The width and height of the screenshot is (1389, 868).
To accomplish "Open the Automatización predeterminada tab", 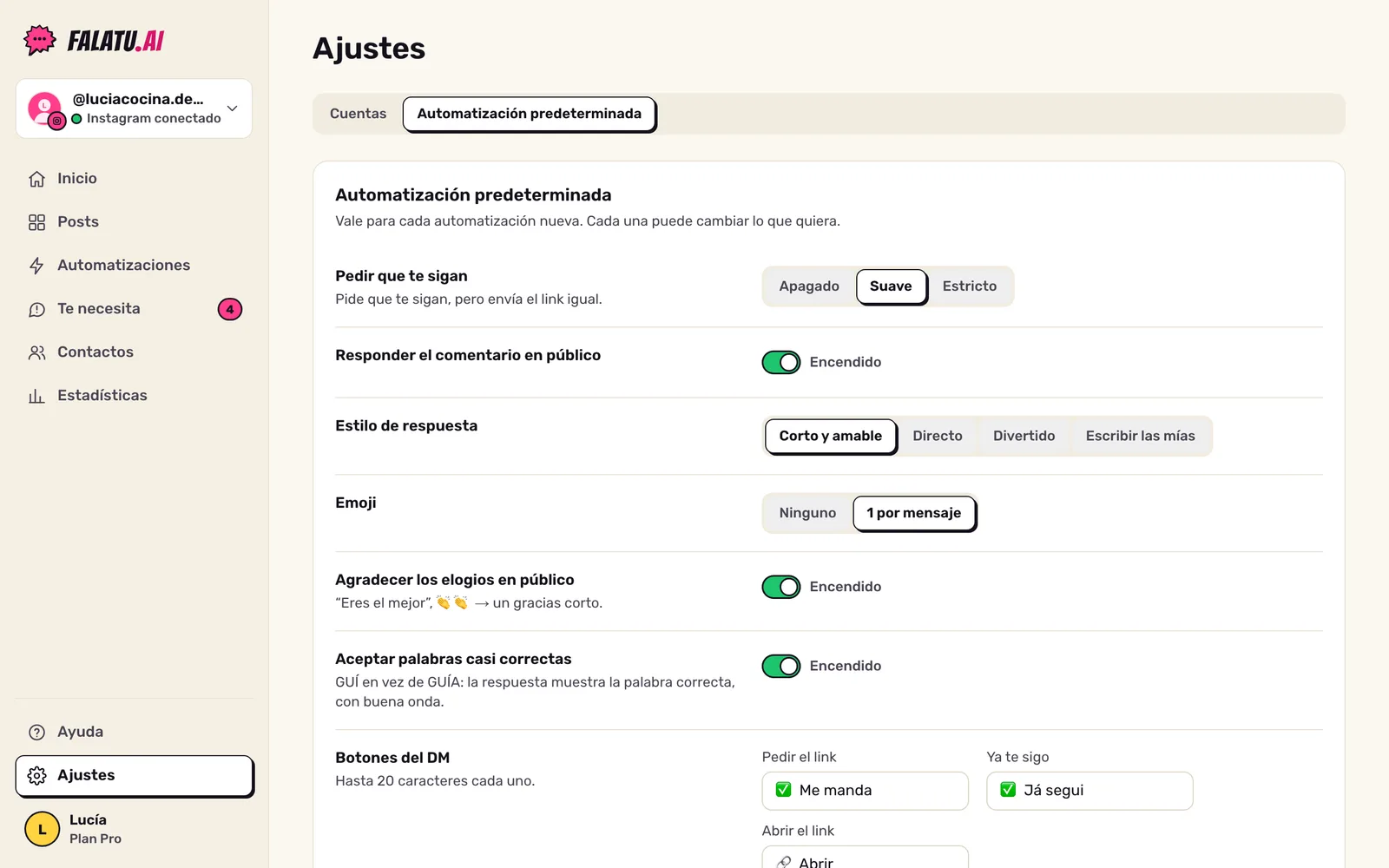I will (x=530, y=114).
